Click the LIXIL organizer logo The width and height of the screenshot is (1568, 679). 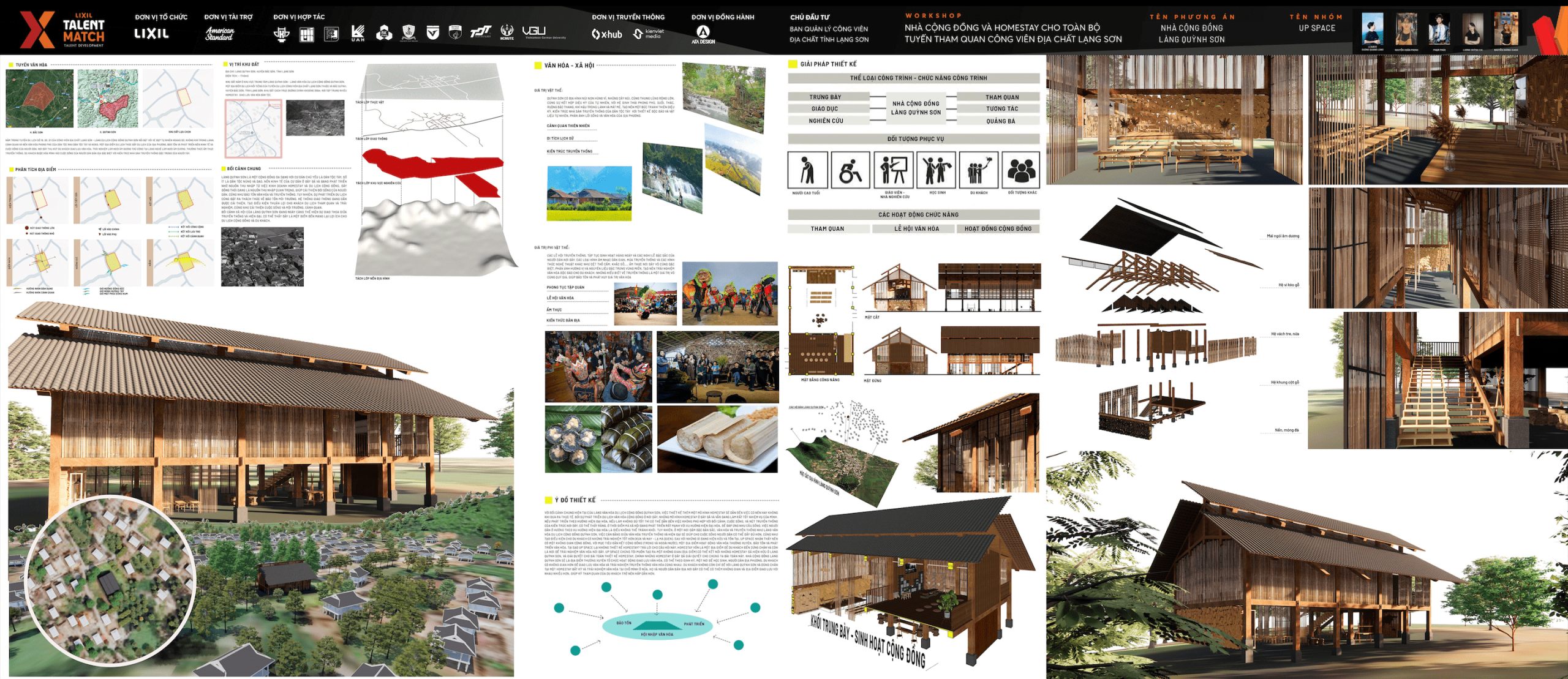coord(151,34)
